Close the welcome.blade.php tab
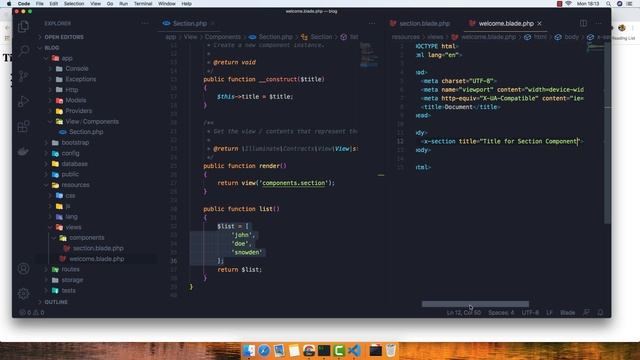Screen dimensions: 640x360 click(540, 23)
